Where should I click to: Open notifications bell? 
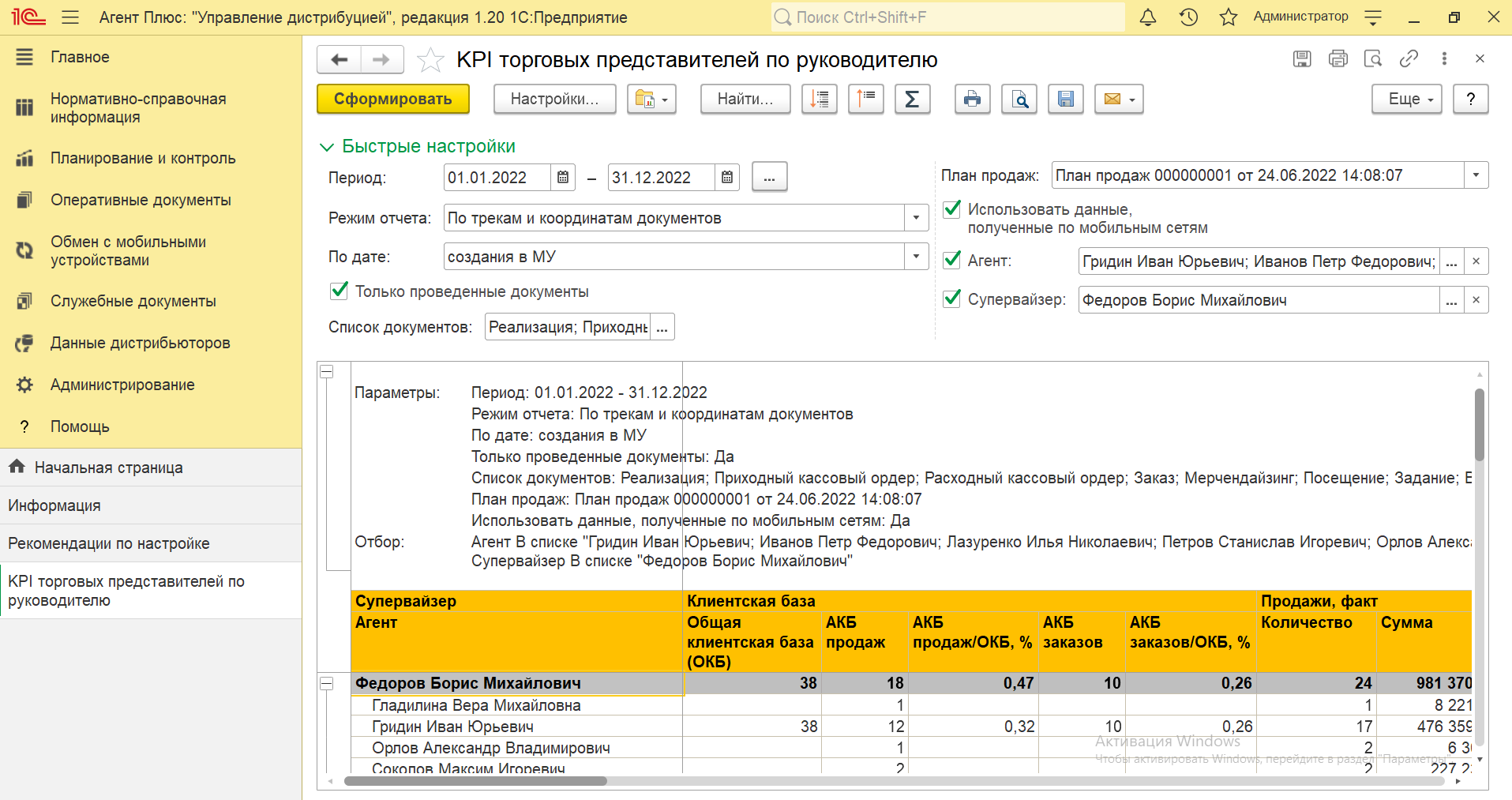[x=1148, y=17]
